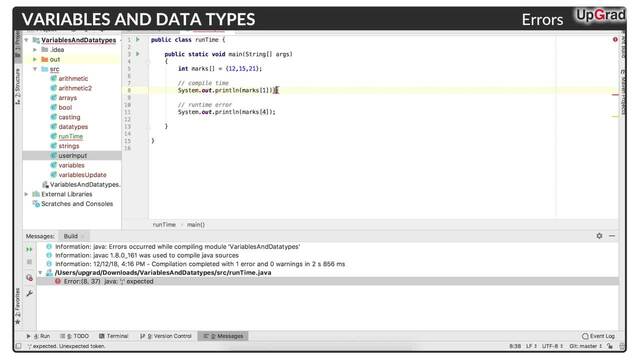
Task: Click the rerun build icon in Messages panel
Action: 29,249
